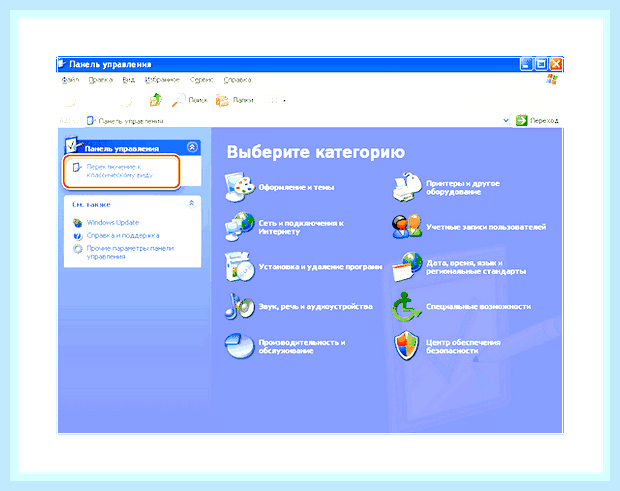This screenshot has height=491, width=620.
Task: Open the Справка menu
Action: point(237,80)
